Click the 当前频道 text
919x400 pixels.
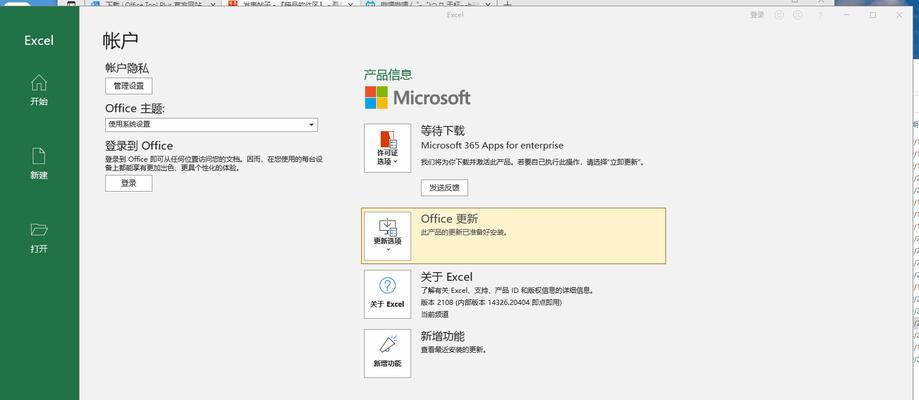pyautogui.click(x=434, y=314)
